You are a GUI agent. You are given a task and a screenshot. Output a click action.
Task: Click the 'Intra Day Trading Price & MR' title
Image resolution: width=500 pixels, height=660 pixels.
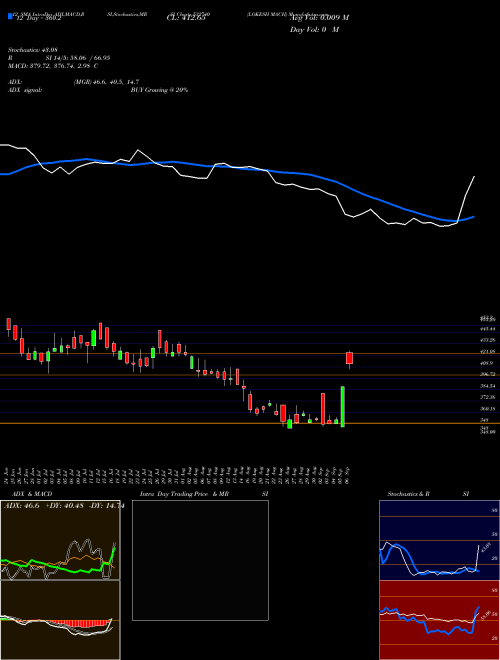[184, 494]
